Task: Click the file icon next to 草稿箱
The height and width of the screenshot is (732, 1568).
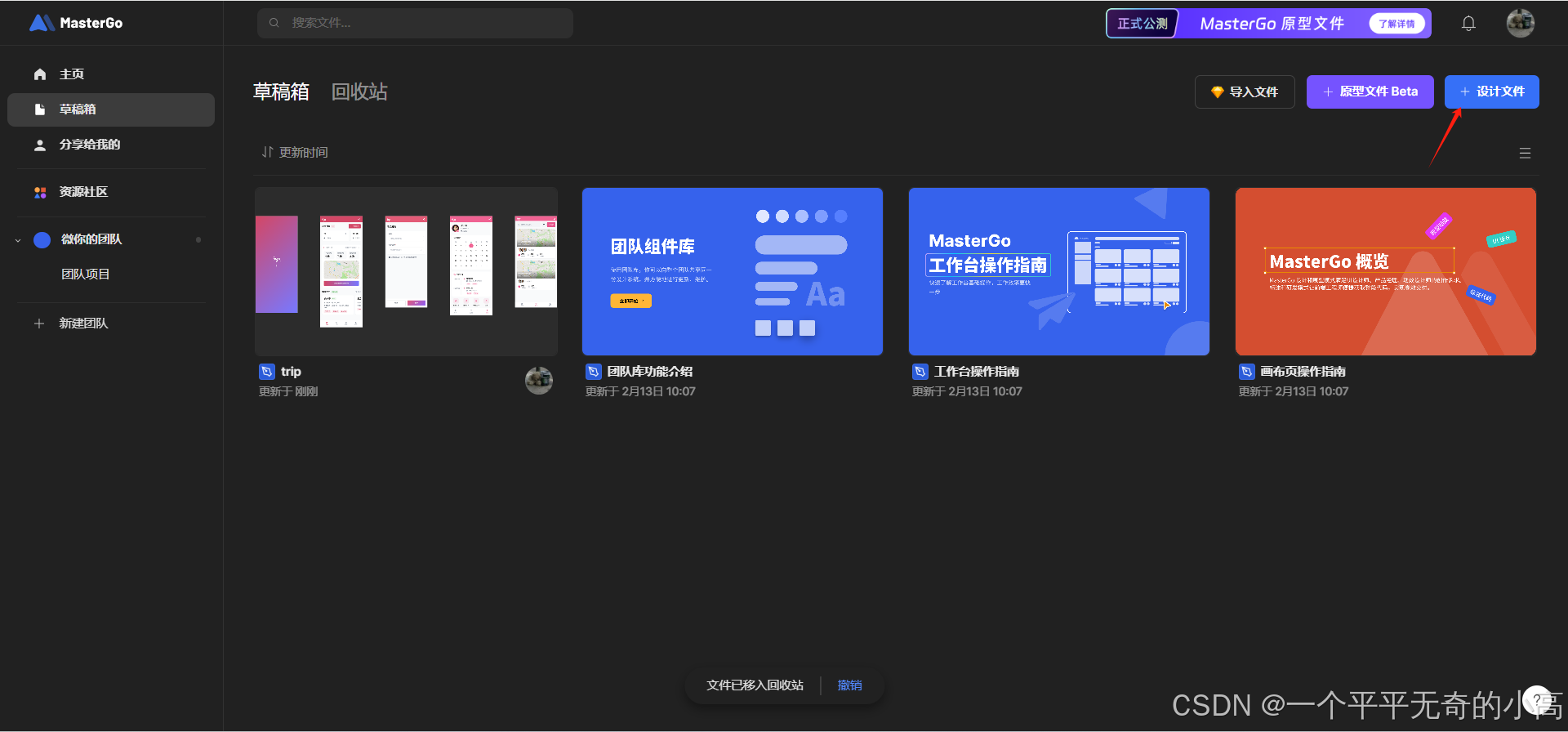Action: 40,109
